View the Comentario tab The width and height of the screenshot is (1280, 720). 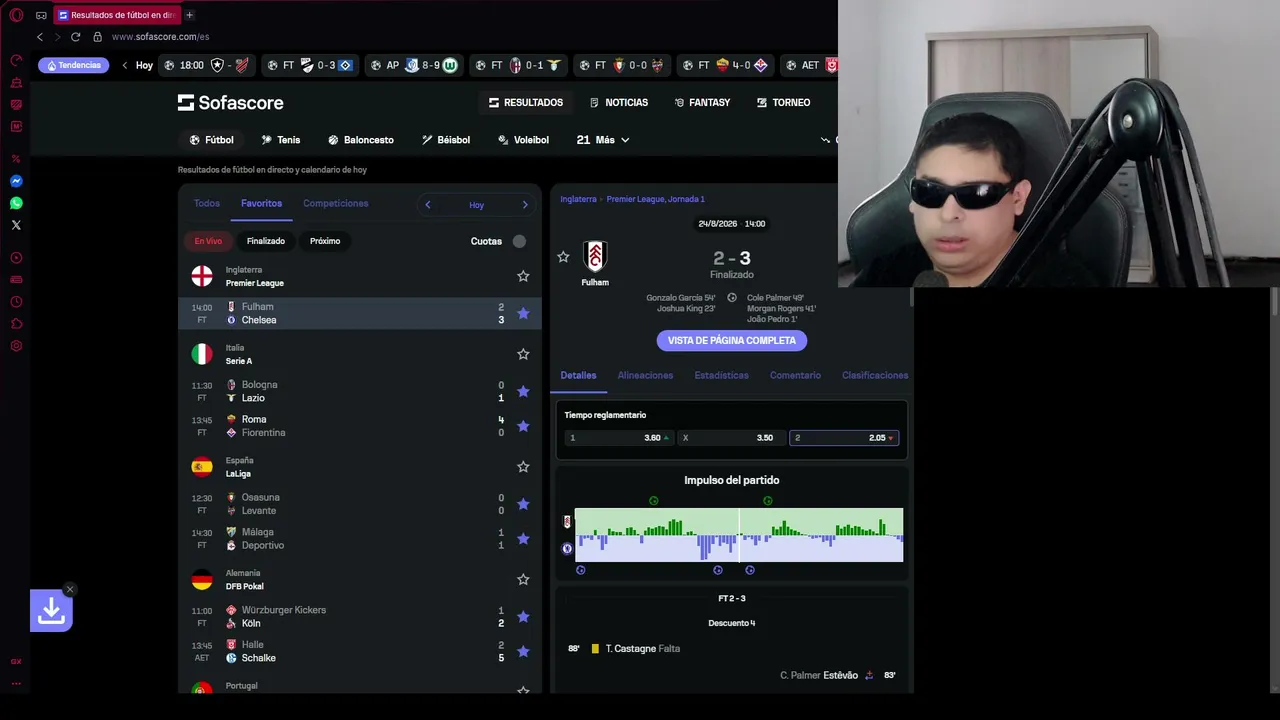[795, 375]
